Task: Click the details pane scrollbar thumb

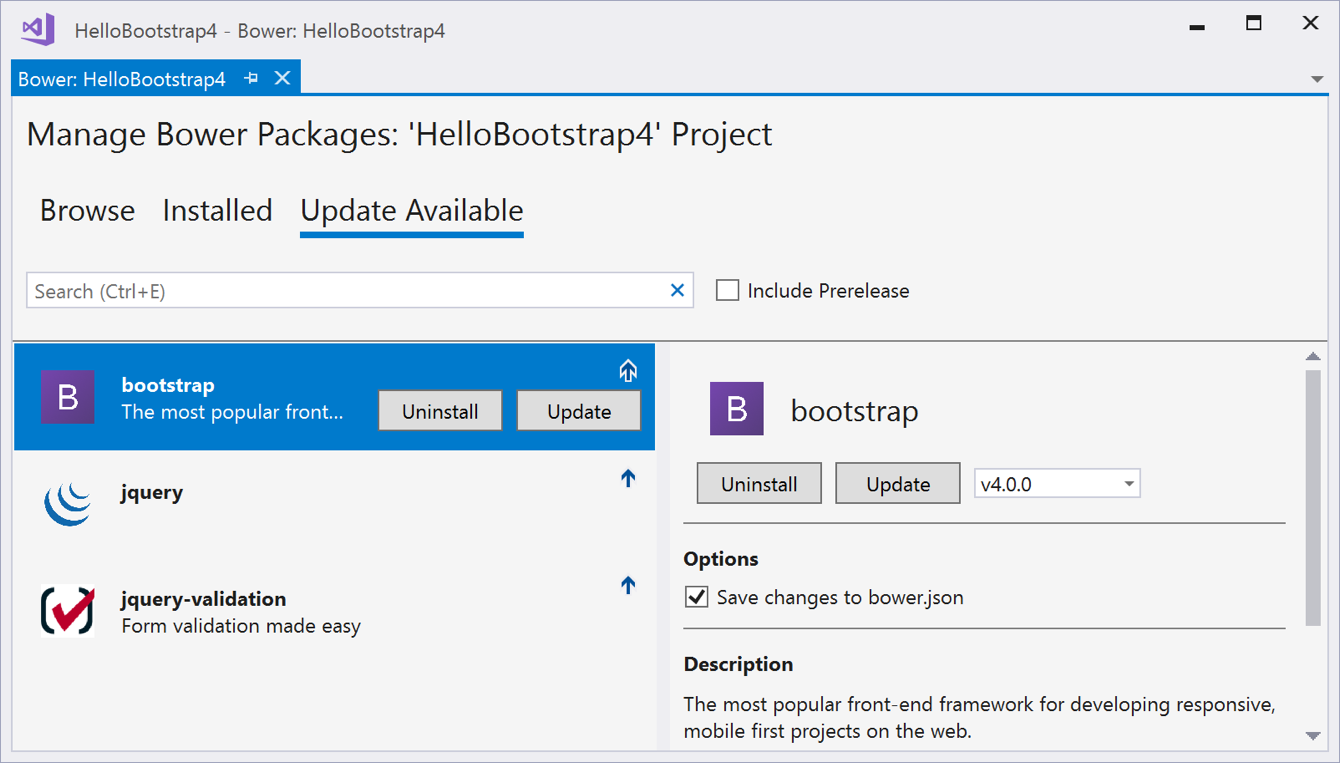Action: 1313,498
